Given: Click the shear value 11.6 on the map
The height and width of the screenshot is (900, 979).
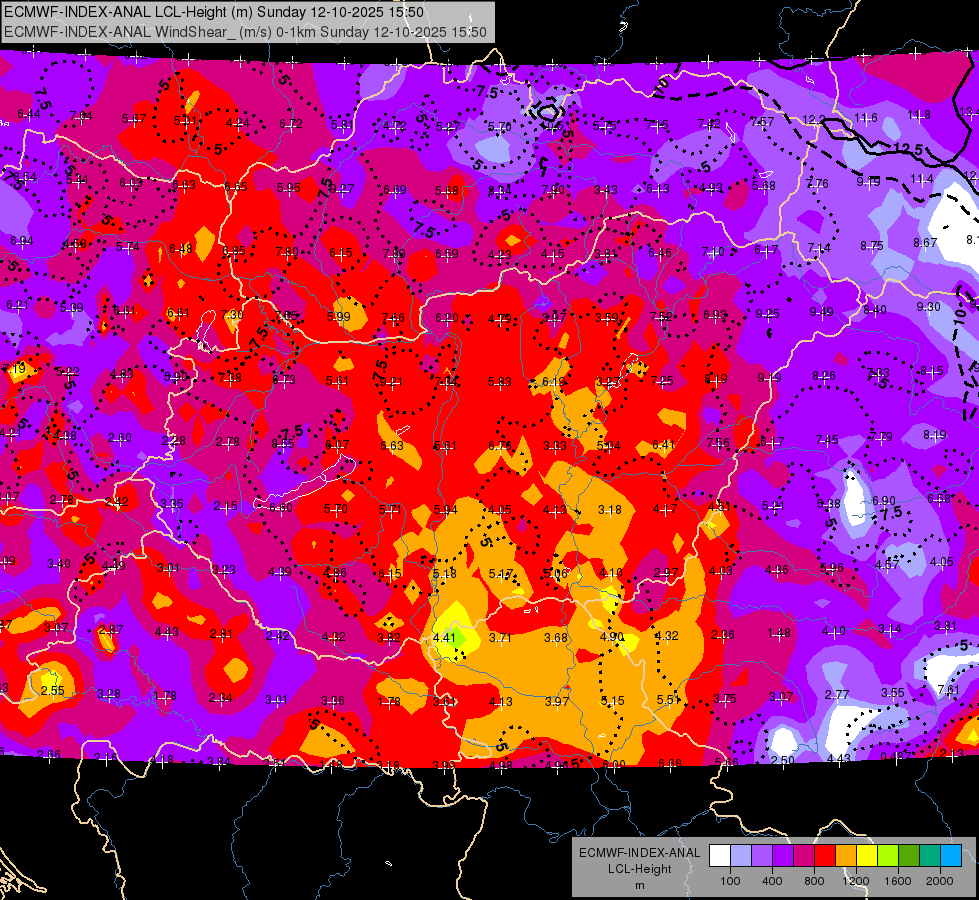Looking at the screenshot, I should tap(866, 117).
